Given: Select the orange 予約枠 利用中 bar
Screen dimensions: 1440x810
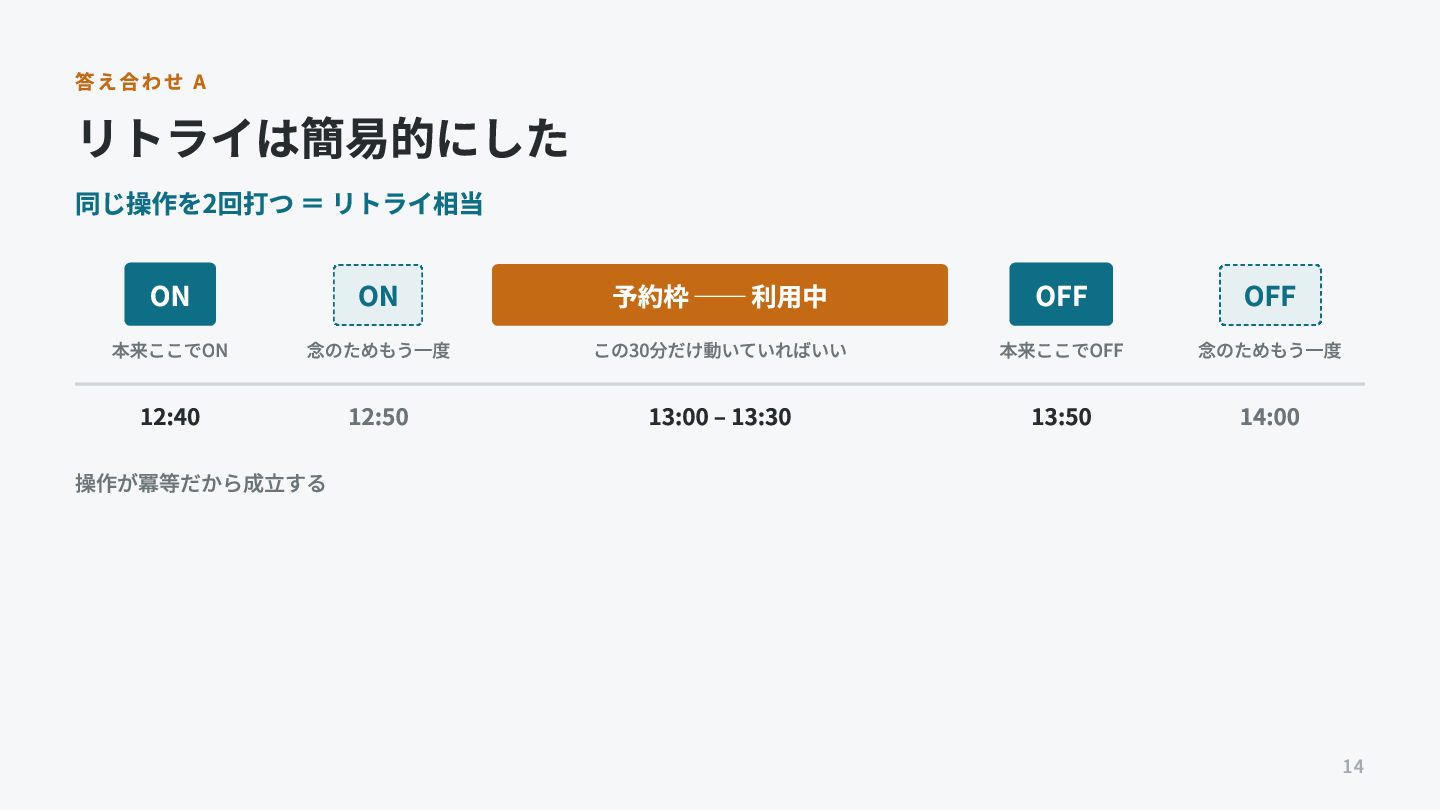Looking at the screenshot, I should click(720, 295).
